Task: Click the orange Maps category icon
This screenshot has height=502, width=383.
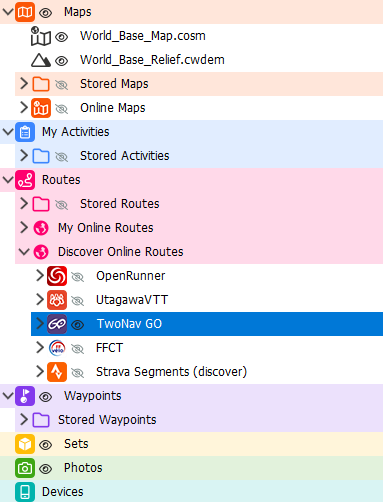Action: click(x=25, y=12)
